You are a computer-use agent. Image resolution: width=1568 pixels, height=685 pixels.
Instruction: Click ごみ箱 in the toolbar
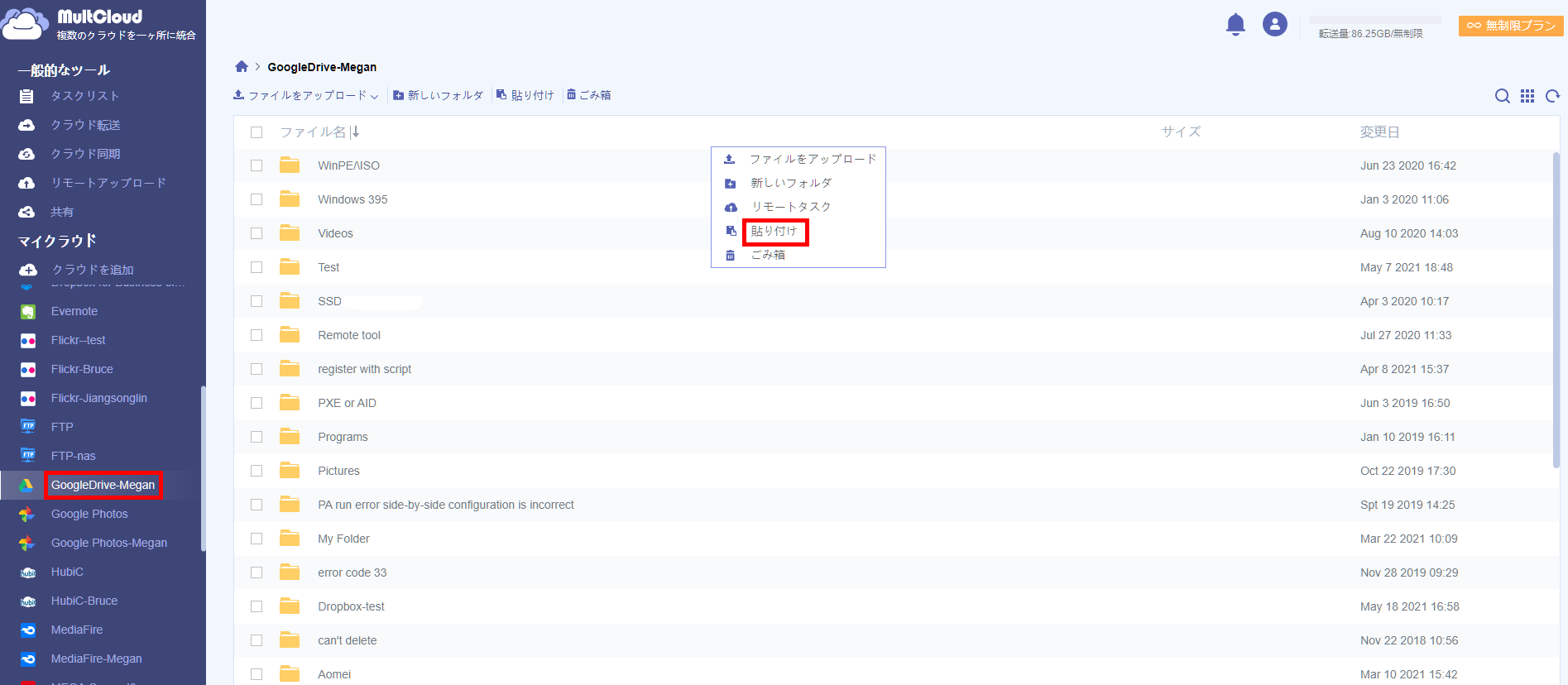[x=589, y=95]
